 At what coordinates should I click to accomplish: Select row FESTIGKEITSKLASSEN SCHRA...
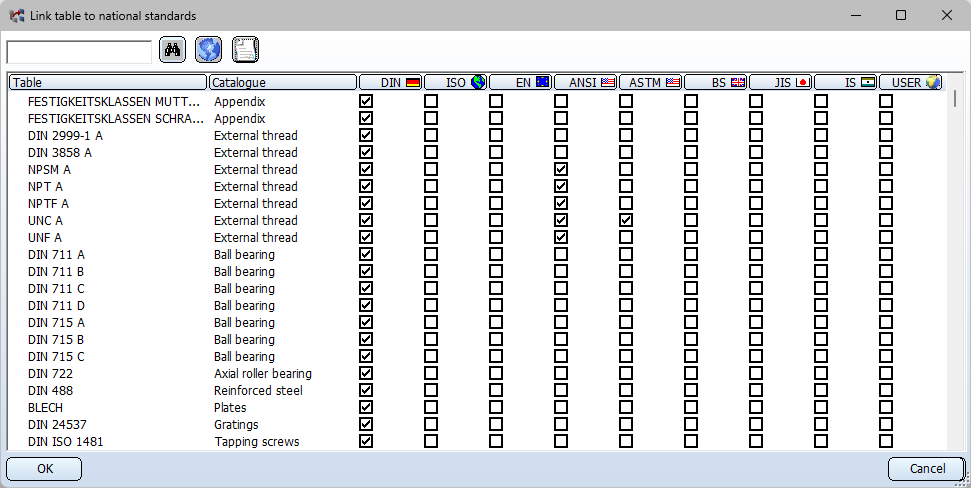115,118
